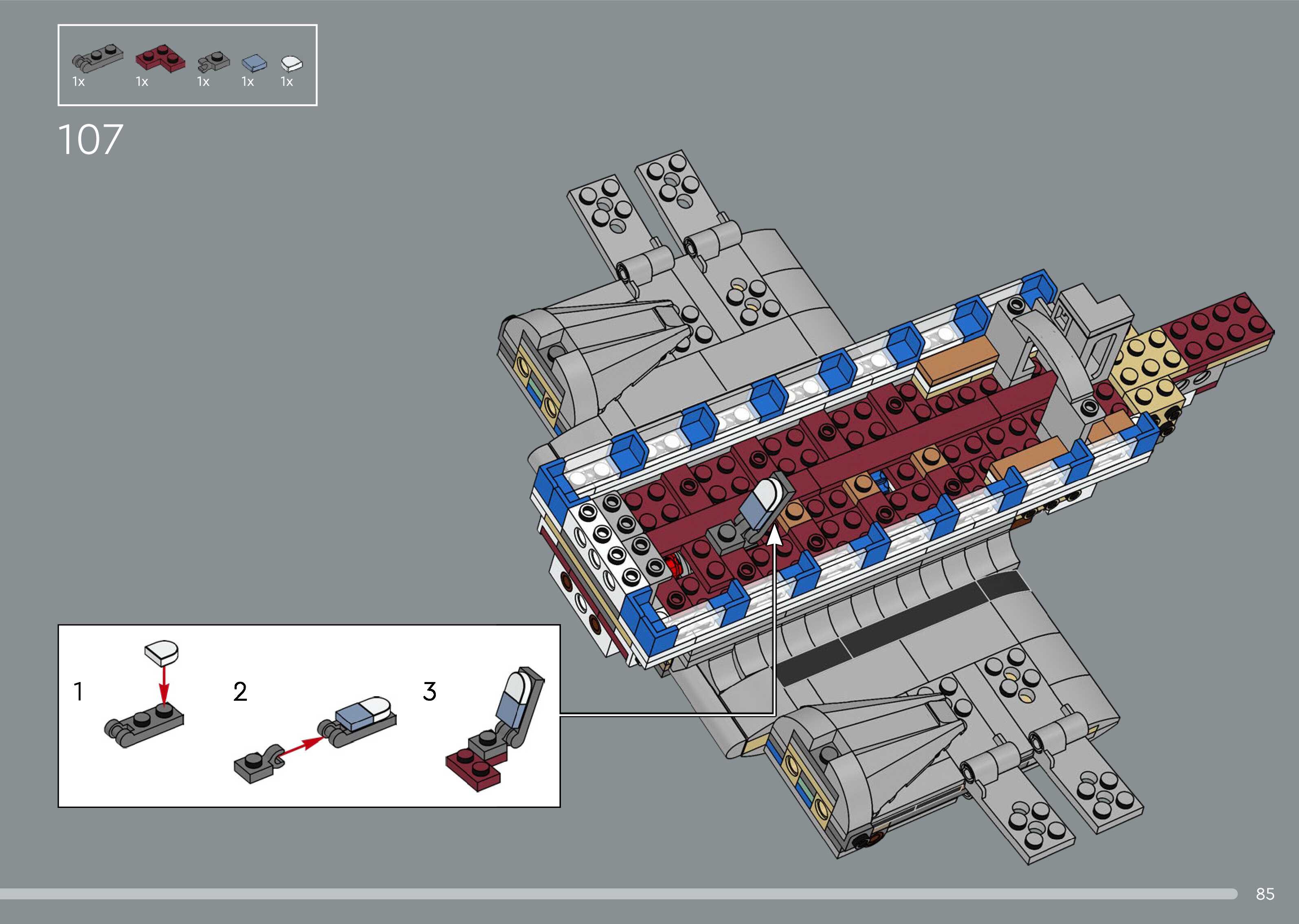Screen dimensions: 1299x924
Task: Click the step number 107
Action: coord(90,140)
